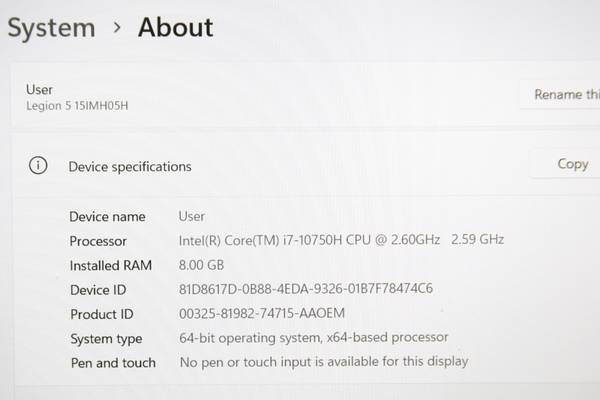Screen dimensions: 600x400
Task: Click the Installed RAM label
Action: [111, 265]
